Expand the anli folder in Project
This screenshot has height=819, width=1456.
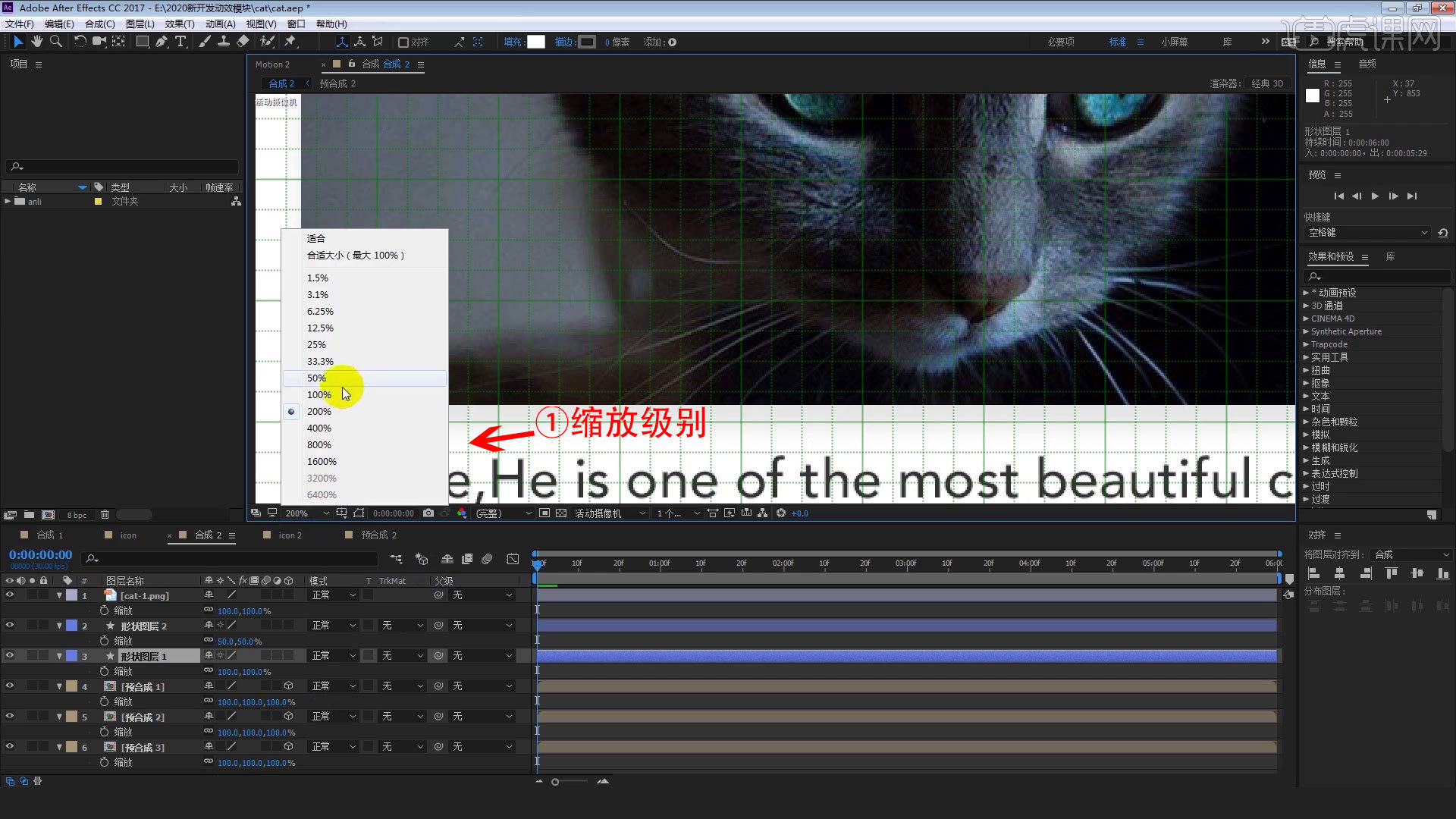8,201
